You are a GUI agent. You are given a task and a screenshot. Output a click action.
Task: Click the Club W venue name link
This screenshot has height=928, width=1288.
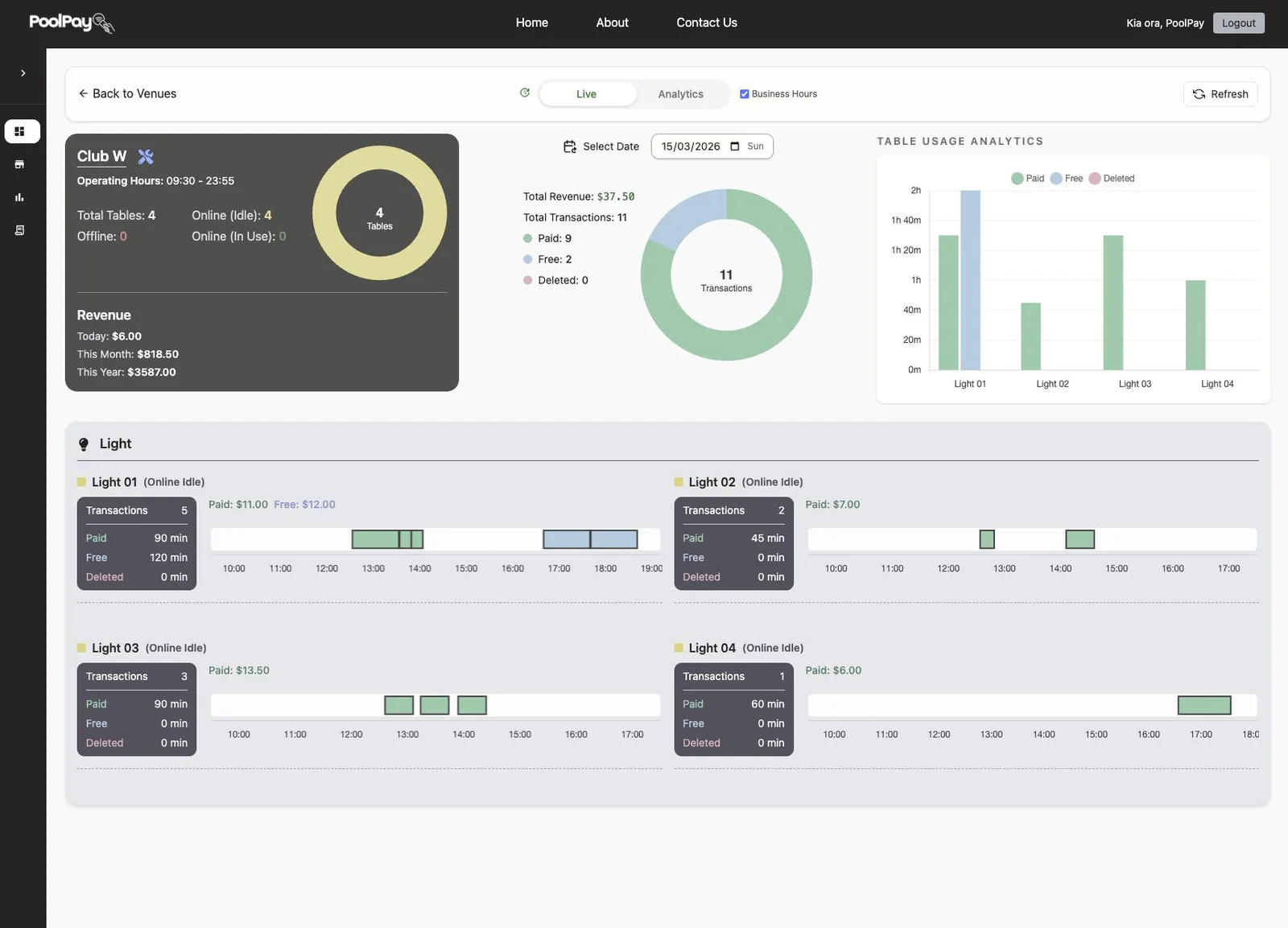click(x=101, y=156)
